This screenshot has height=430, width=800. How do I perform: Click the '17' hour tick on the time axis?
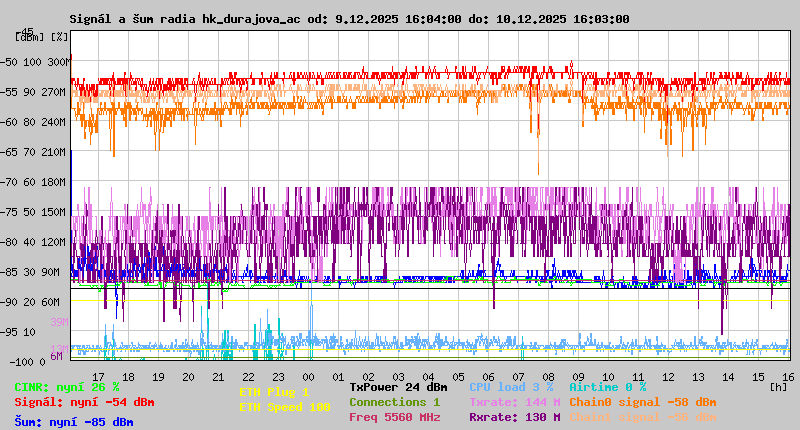98,377
